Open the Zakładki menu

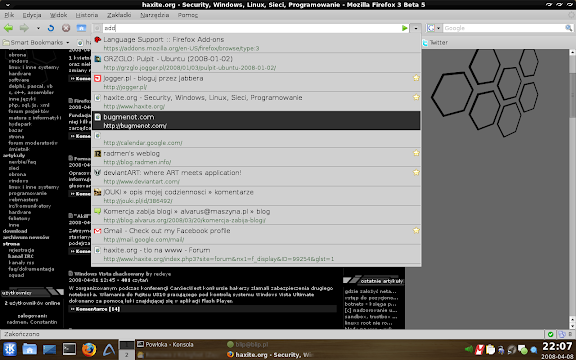(119, 15)
